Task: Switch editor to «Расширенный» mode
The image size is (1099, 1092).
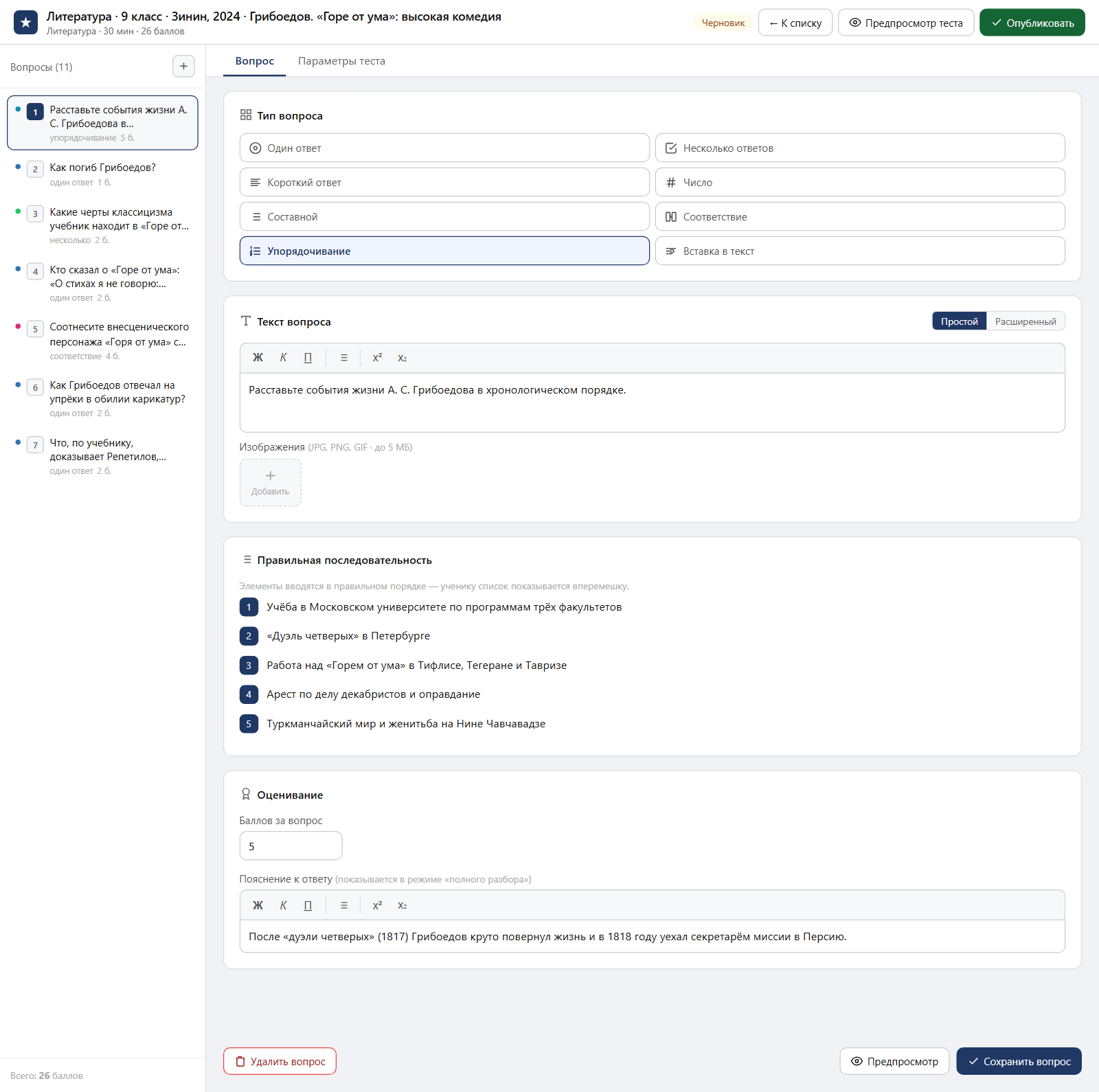Action: pyautogui.click(x=1026, y=321)
